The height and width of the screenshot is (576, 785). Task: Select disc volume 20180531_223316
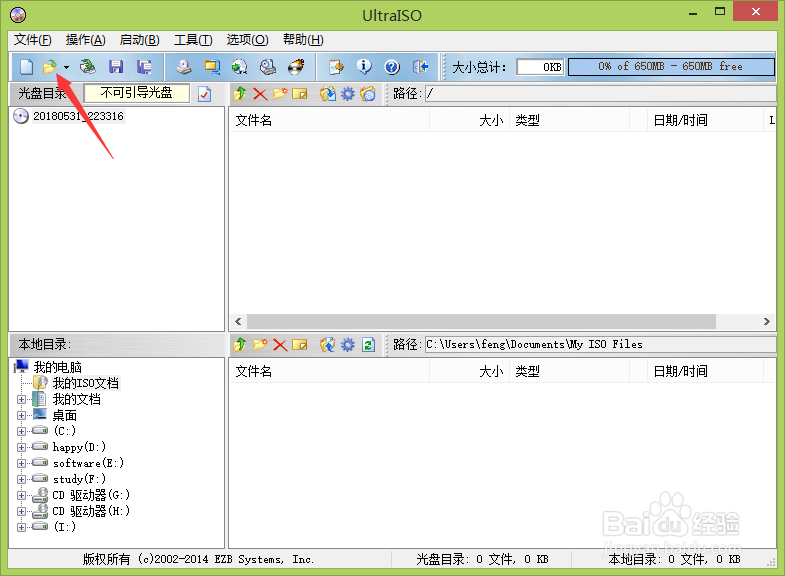pos(78,116)
